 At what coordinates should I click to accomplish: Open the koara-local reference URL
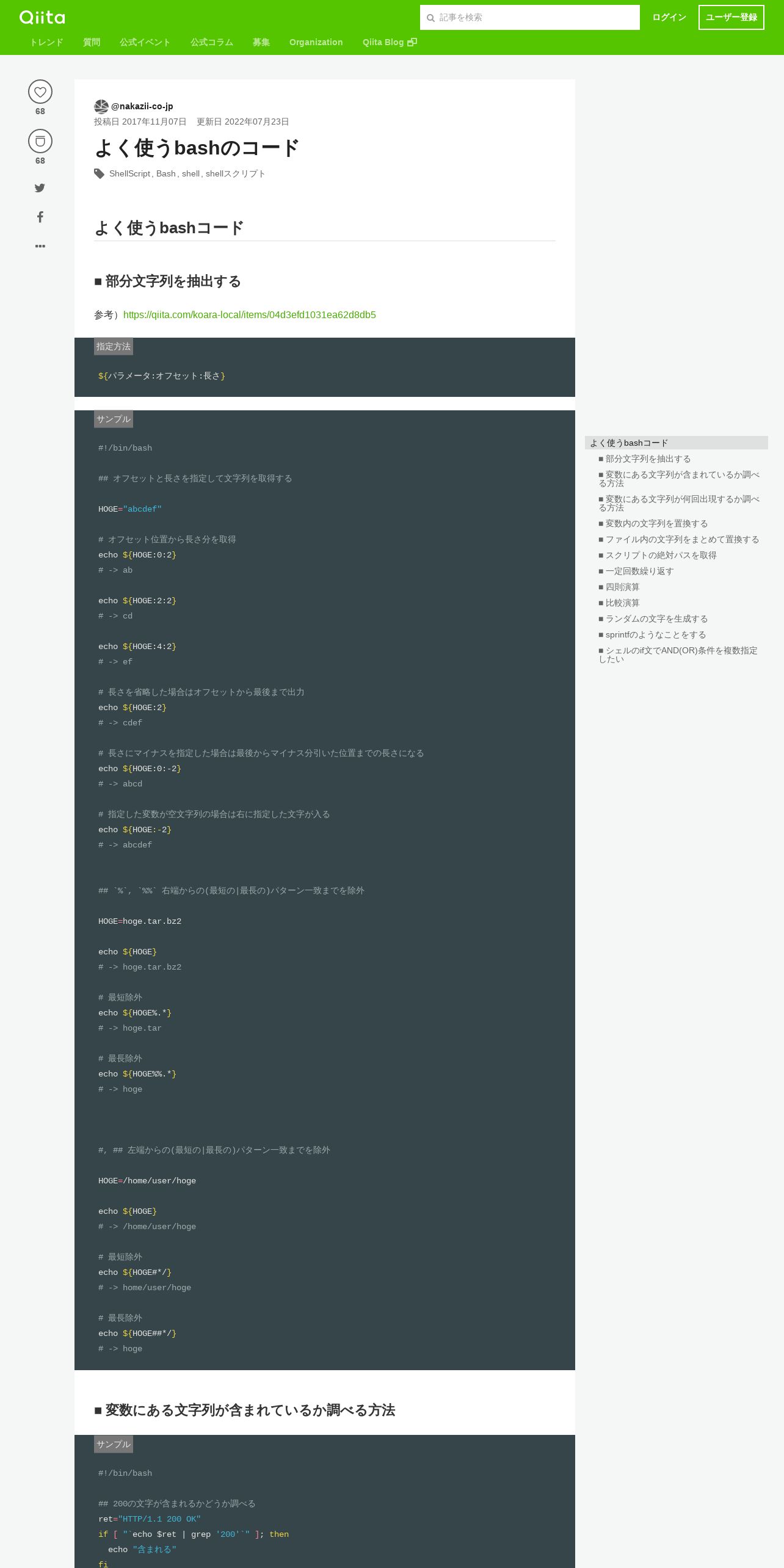pyautogui.click(x=250, y=315)
